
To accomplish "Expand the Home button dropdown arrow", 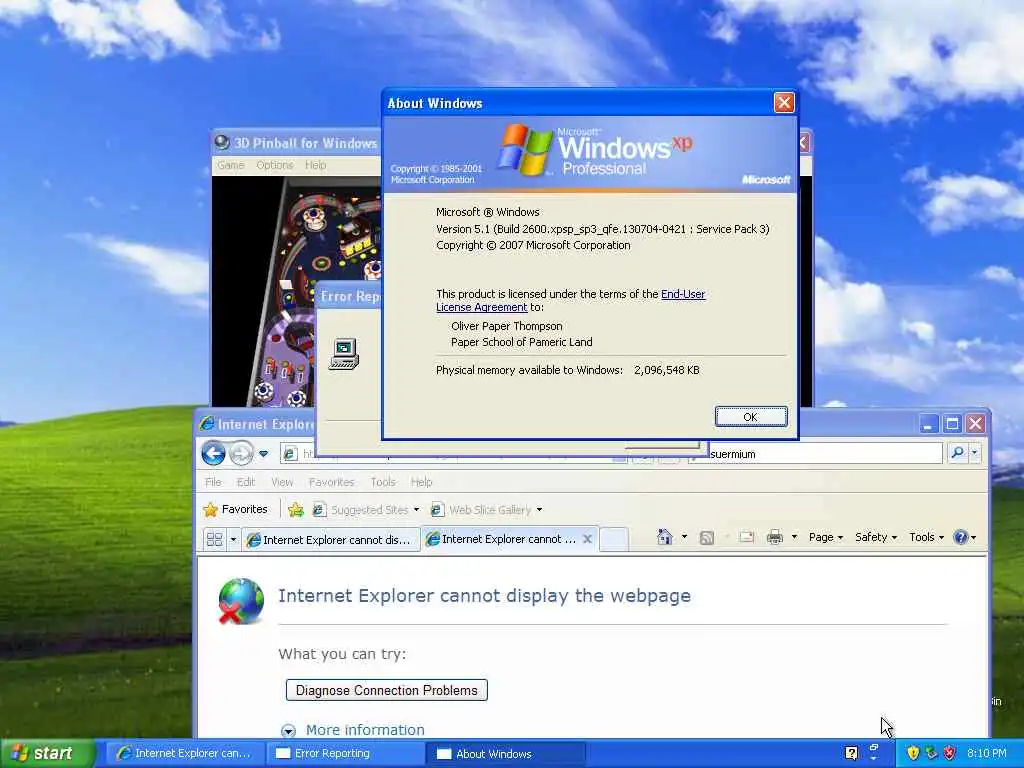I will click(684, 537).
